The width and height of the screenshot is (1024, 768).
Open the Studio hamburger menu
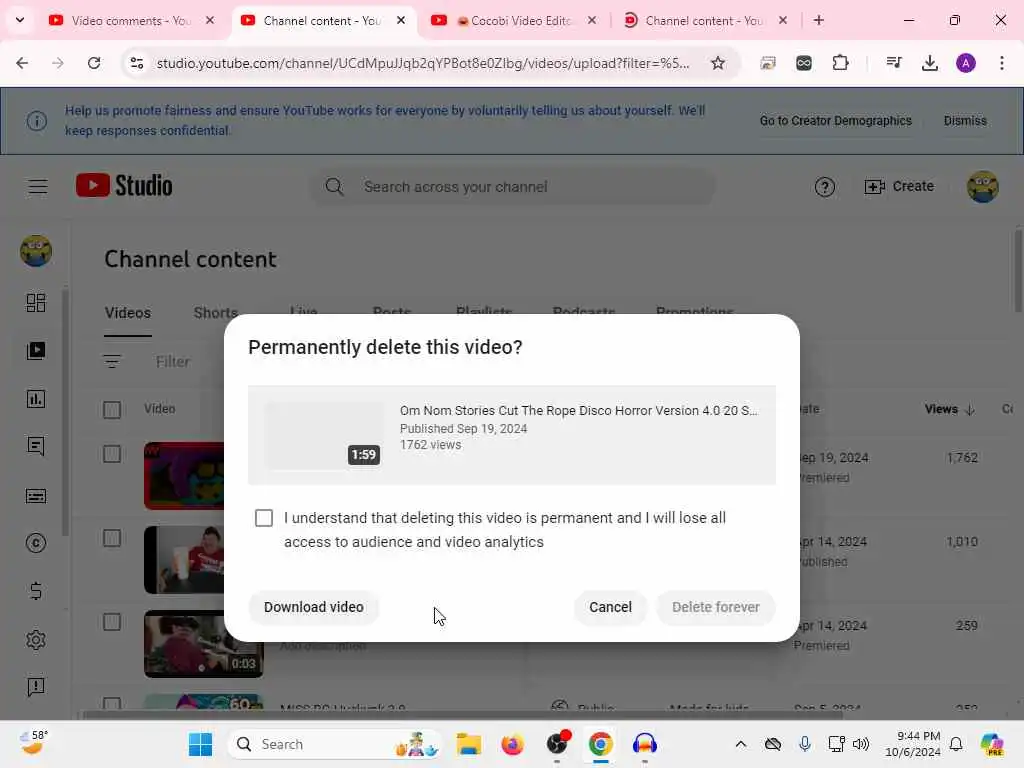pyautogui.click(x=38, y=187)
